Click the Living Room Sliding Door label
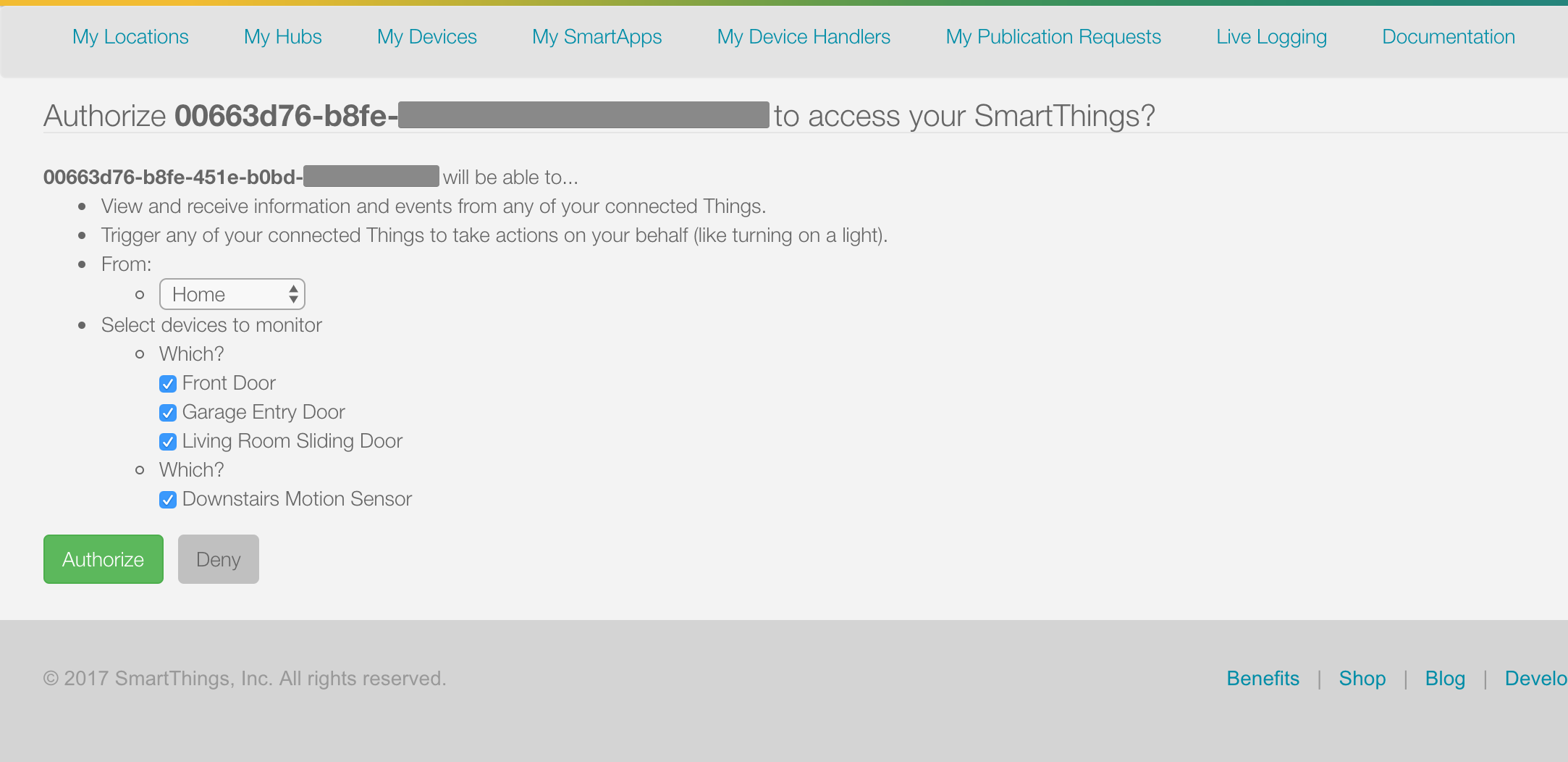Screen dimensions: 1568x762 [292, 441]
